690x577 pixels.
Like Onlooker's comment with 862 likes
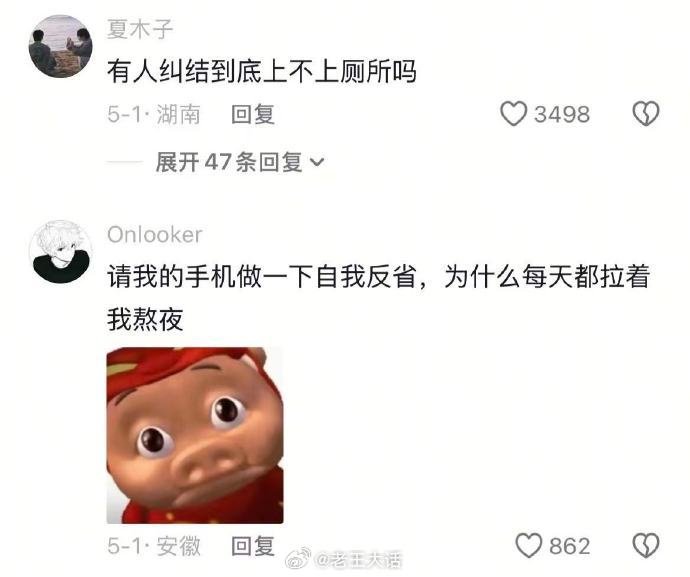528,546
